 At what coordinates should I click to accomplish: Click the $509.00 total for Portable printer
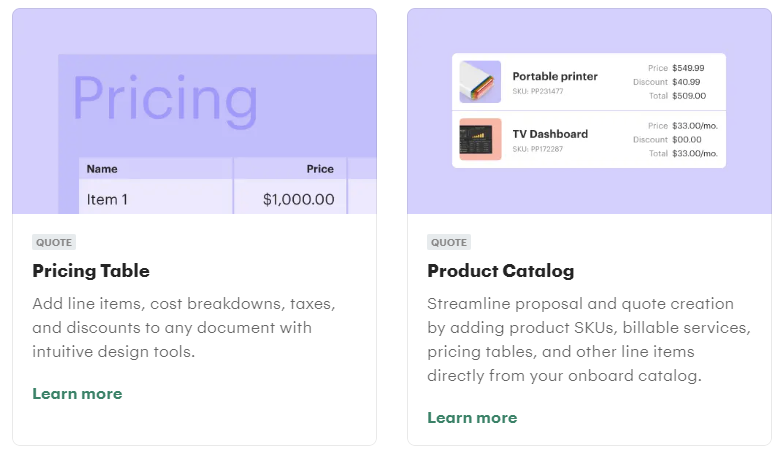pyautogui.click(x=689, y=96)
